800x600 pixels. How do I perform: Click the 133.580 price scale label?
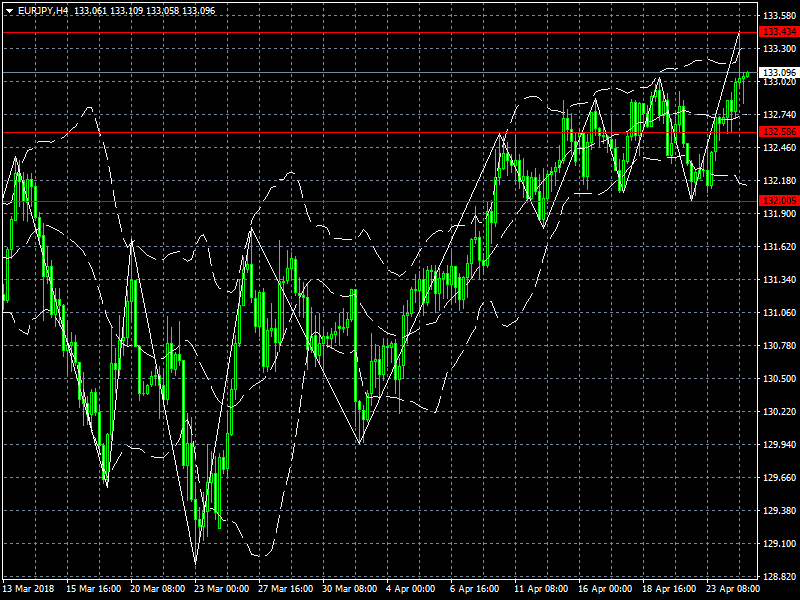[778, 16]
